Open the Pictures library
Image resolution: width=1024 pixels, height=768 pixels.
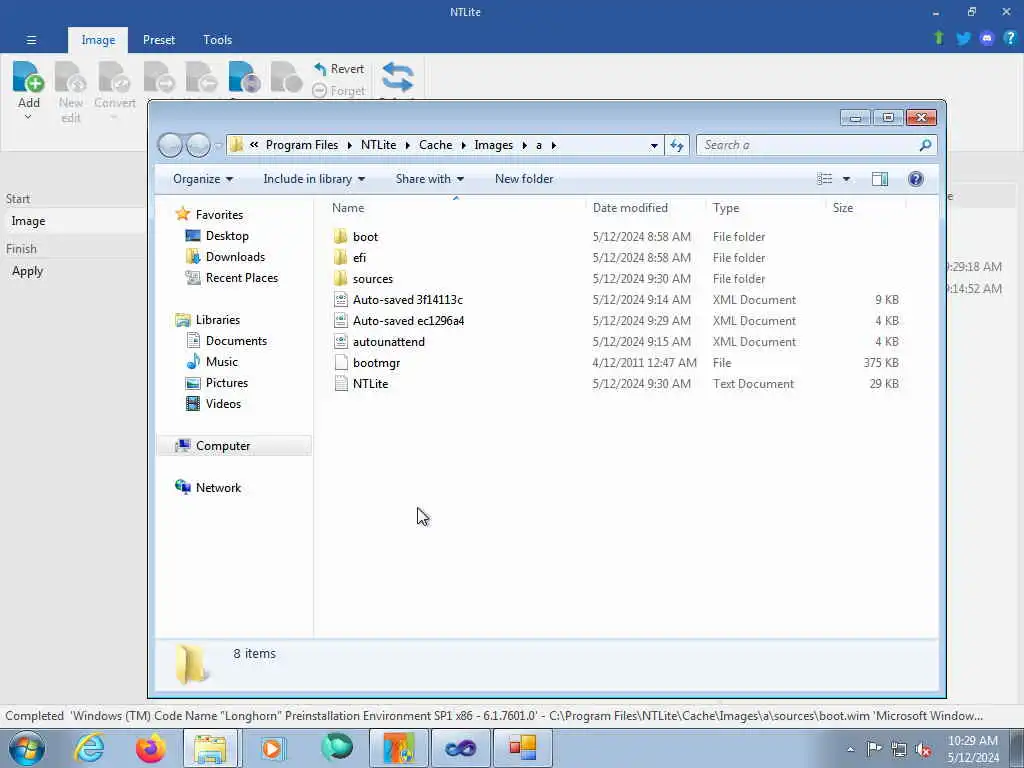click(227, 383)
